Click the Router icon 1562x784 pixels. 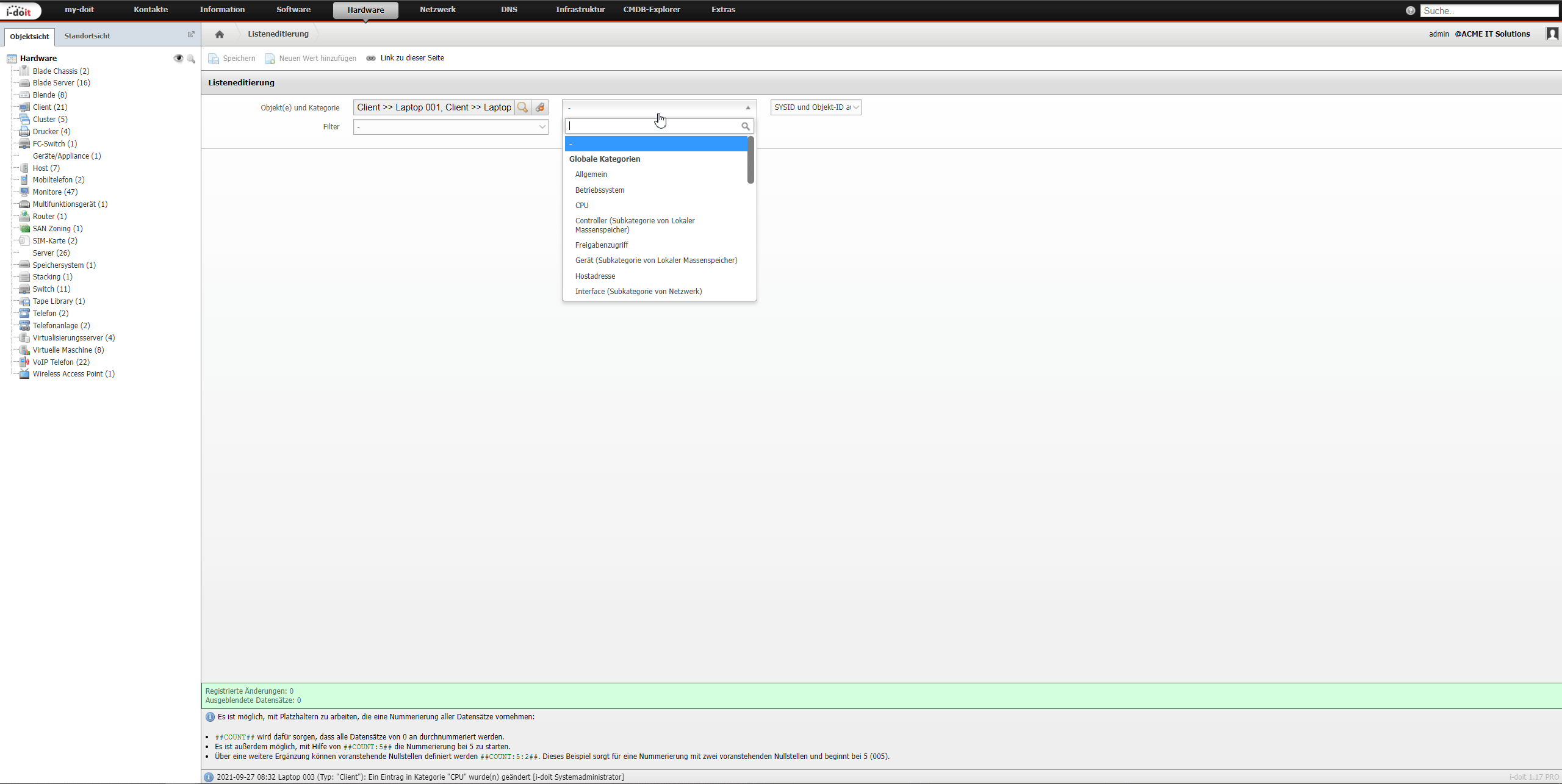pos(24,216)
